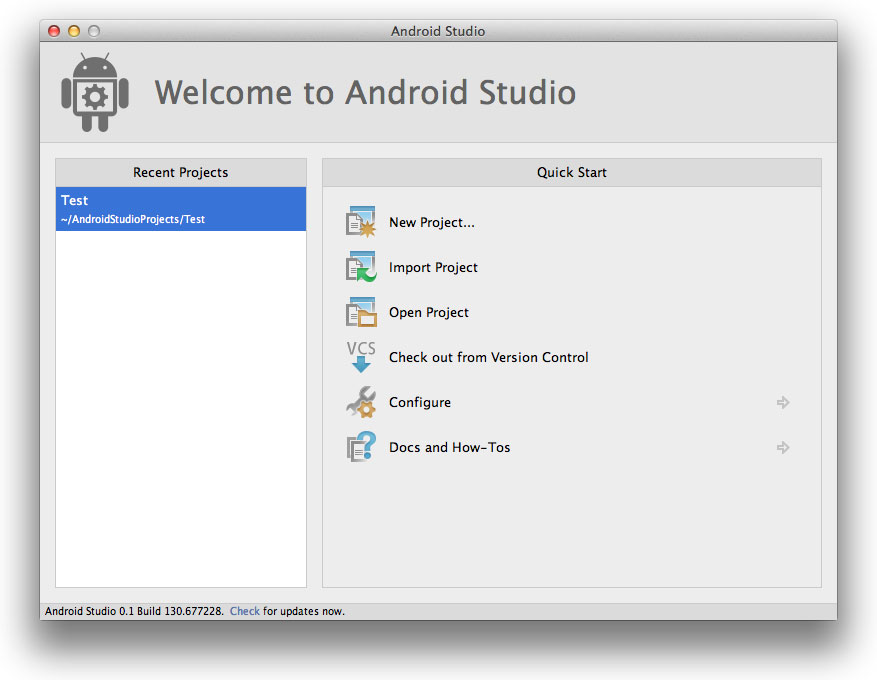
Task: Close the Android Studio window
Action: click(54, 31)
